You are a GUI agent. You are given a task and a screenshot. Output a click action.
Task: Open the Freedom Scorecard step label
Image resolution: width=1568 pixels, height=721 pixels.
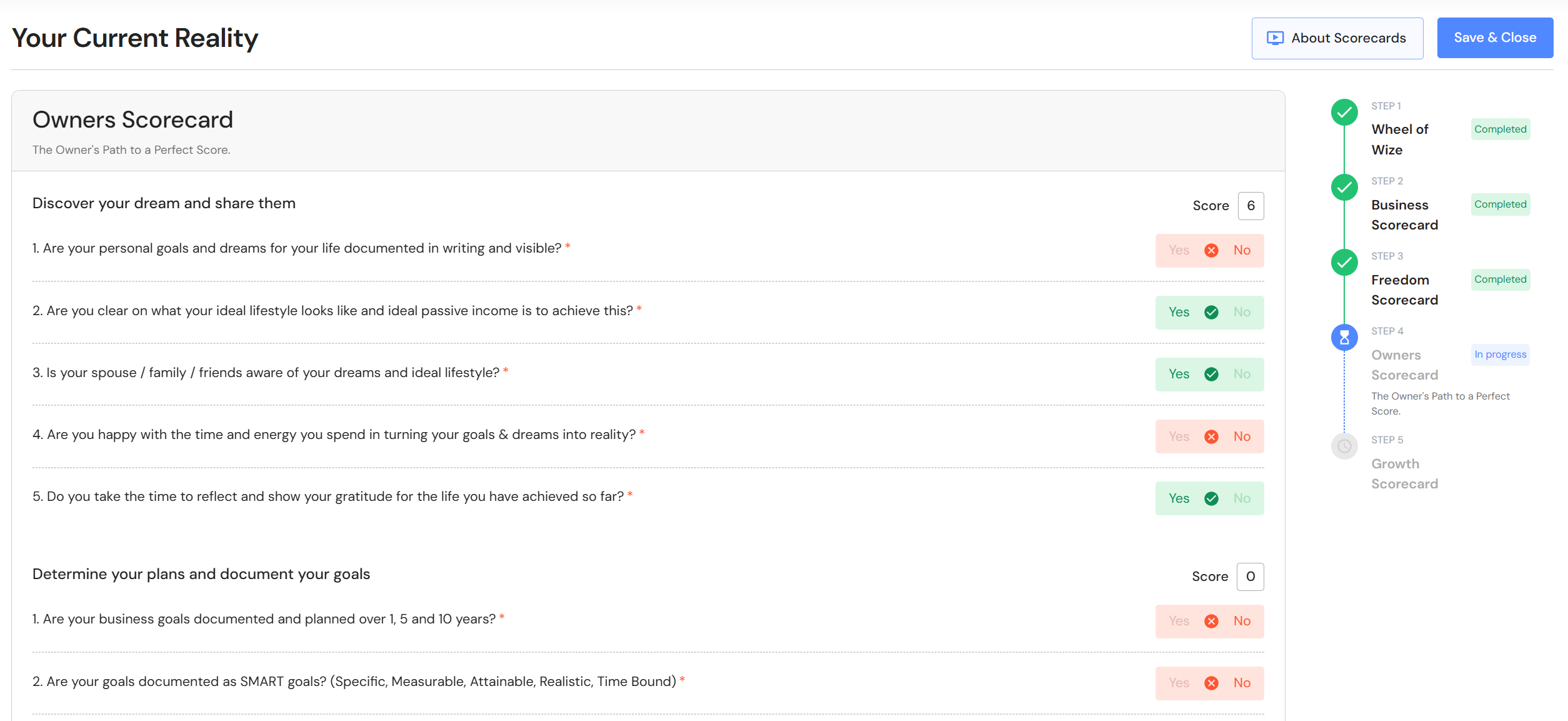point(1404,290)
